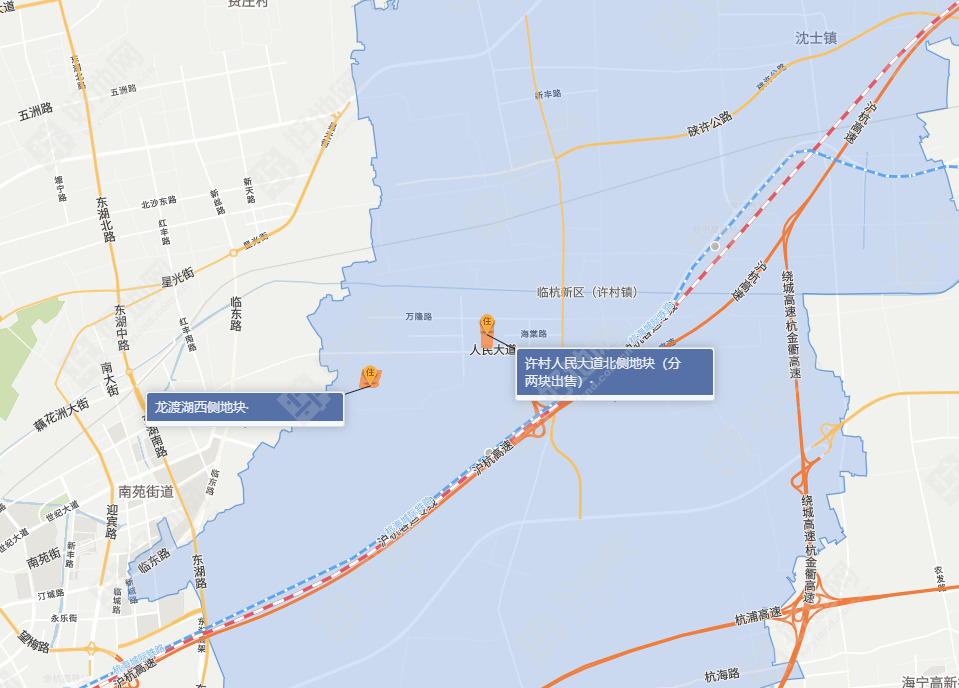
Task: Select the 五洲路 road label
Action: click(x=35, y=111)
